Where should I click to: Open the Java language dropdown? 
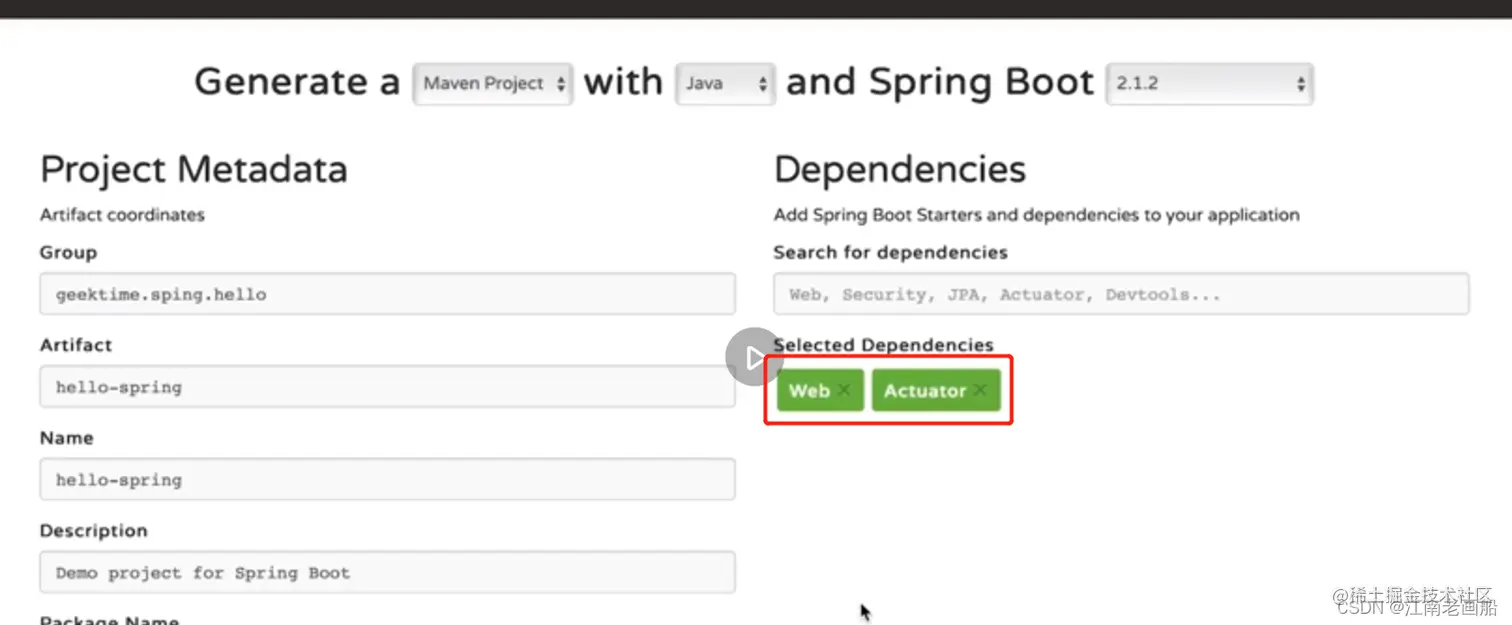726,84
